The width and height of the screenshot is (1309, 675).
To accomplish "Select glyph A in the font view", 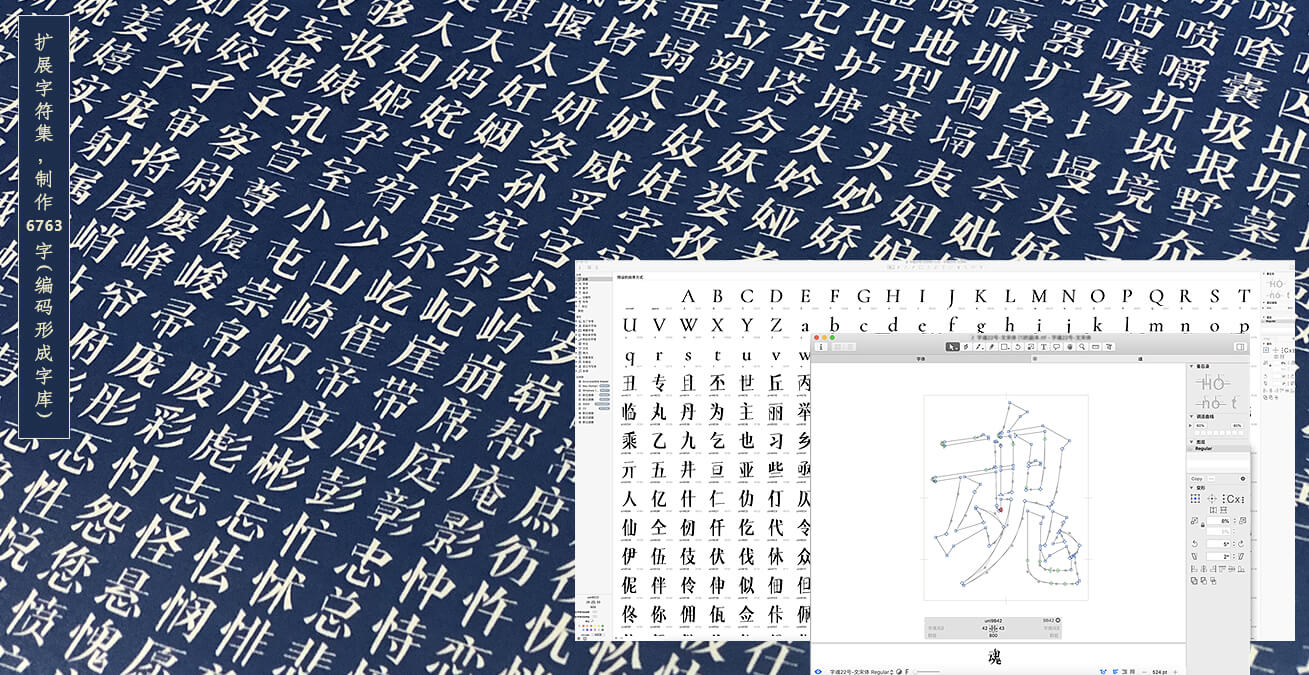I will coord(688,296).
